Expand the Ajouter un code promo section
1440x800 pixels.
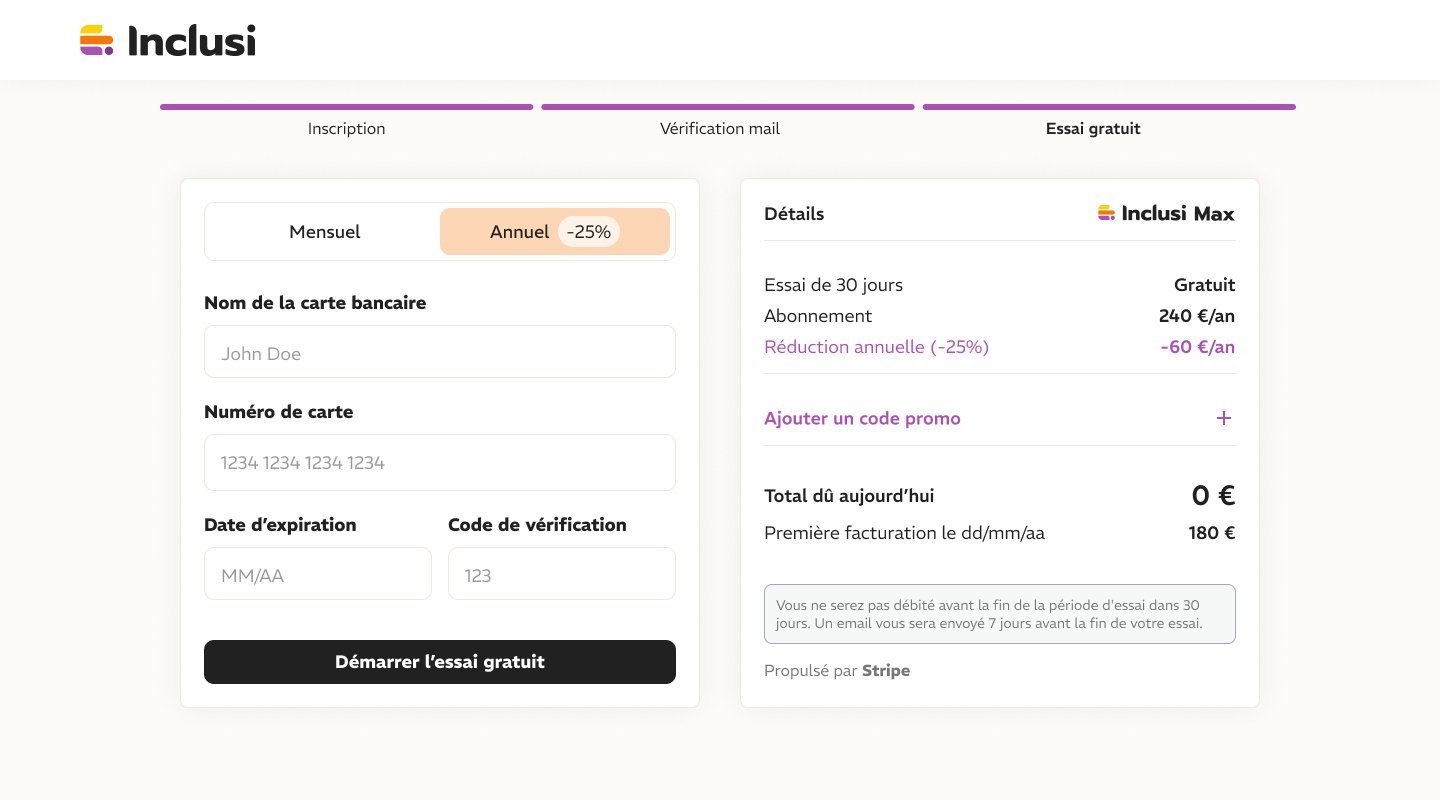(x=862, y=418)
